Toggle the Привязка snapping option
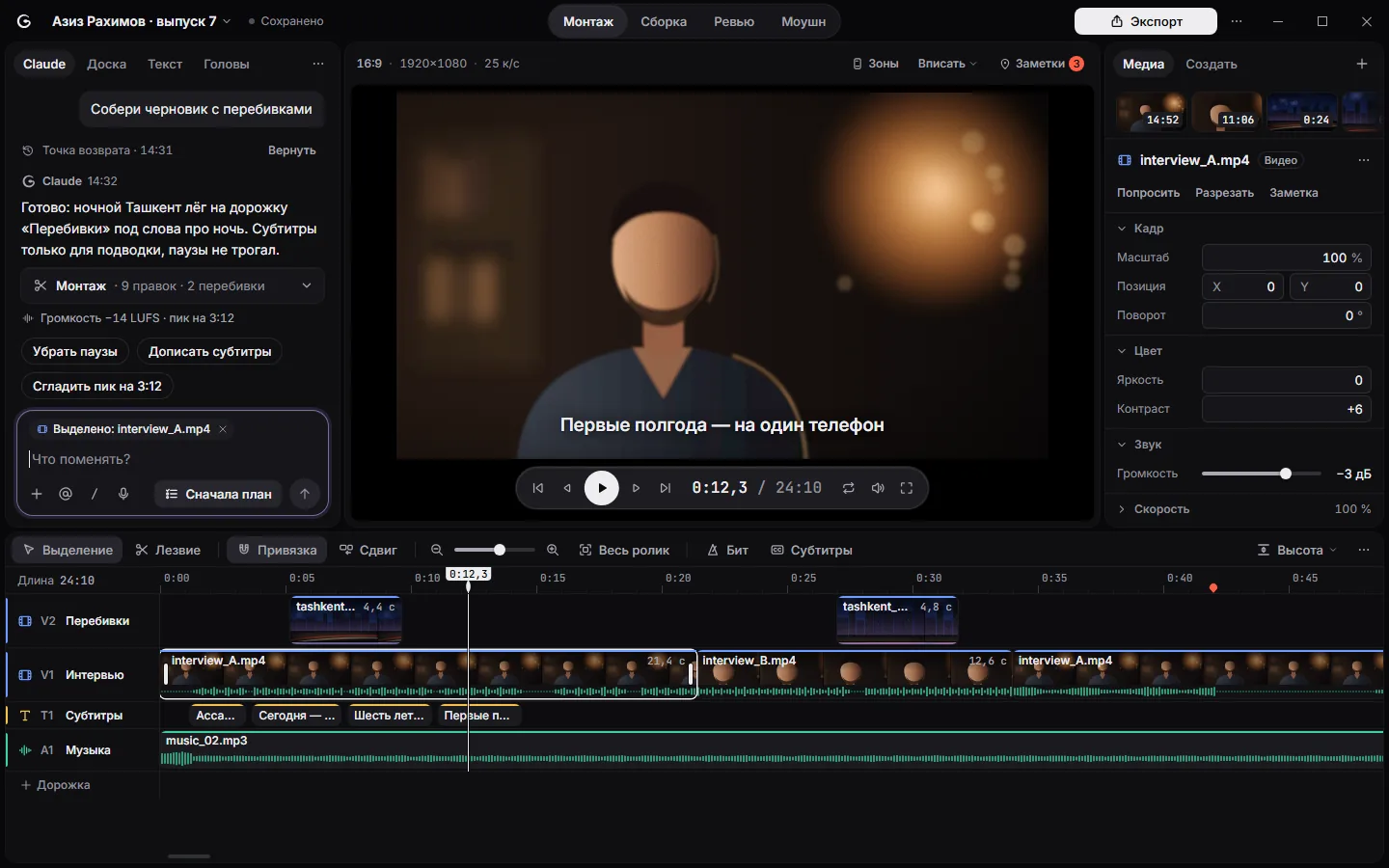This screenshot has height=868, width=1389. click(278, 550)
